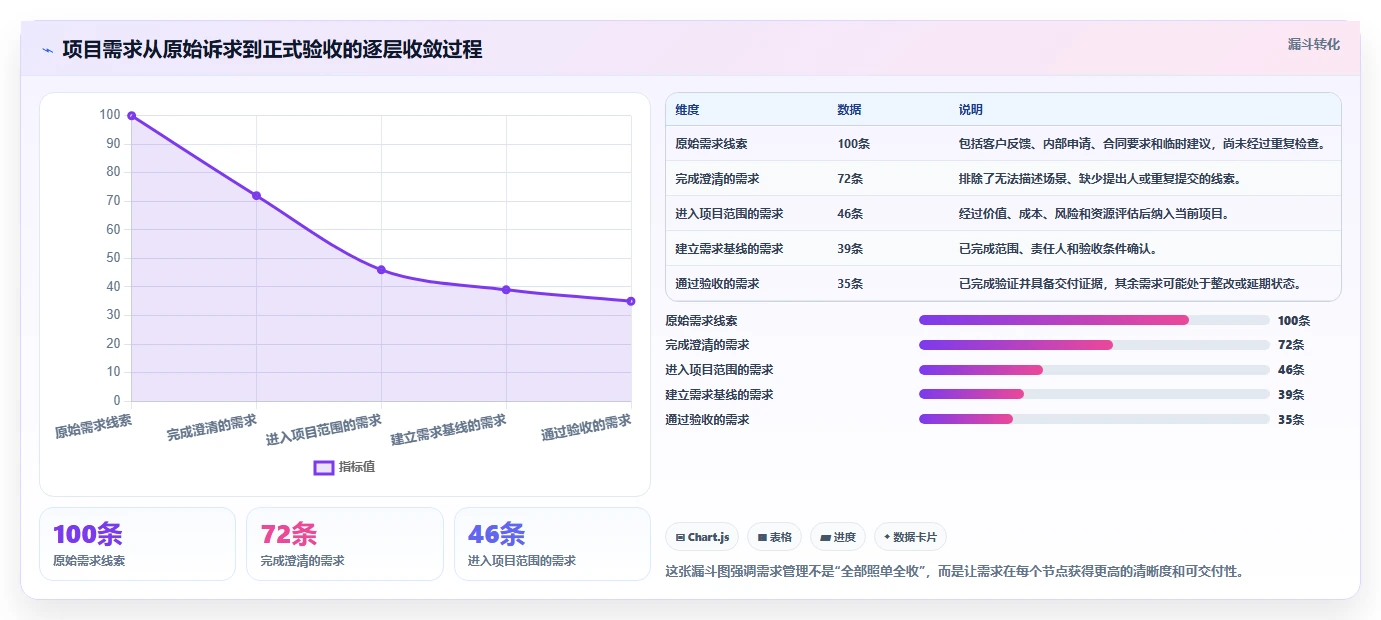Click the 35条 value beside the progress bar
This screenshot has height=620, width=1381.
[1291, 420]
